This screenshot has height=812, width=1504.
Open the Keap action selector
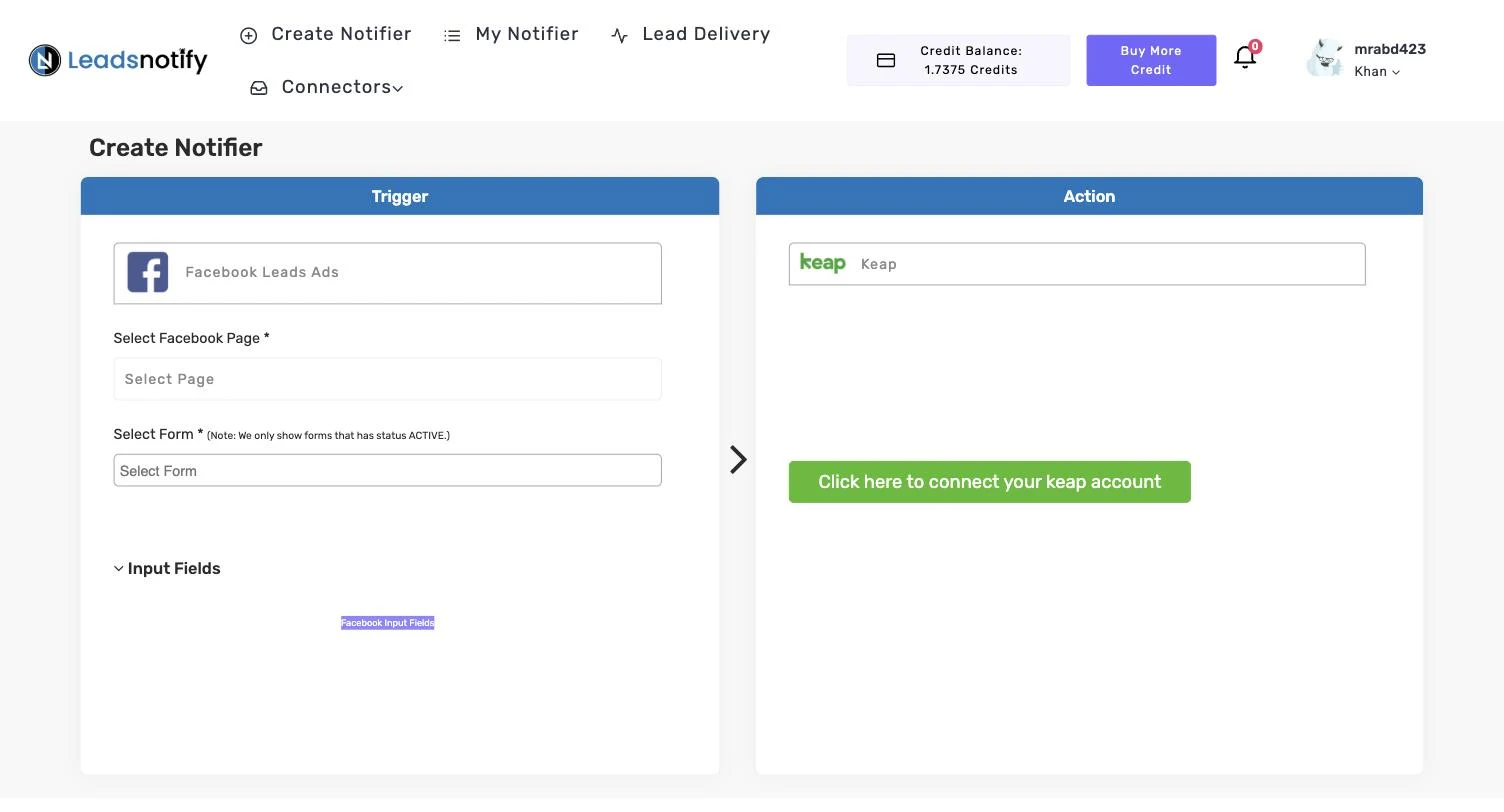click(1077, 264)
